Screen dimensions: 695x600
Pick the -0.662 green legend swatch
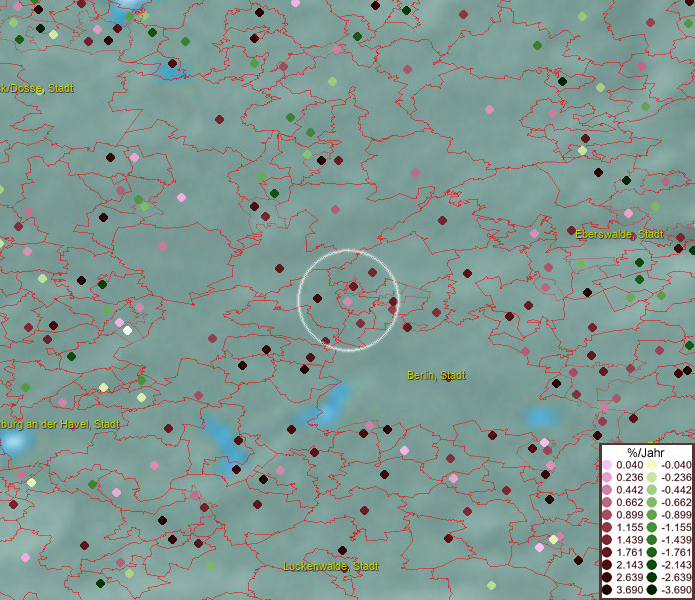[x=652, y=503]
